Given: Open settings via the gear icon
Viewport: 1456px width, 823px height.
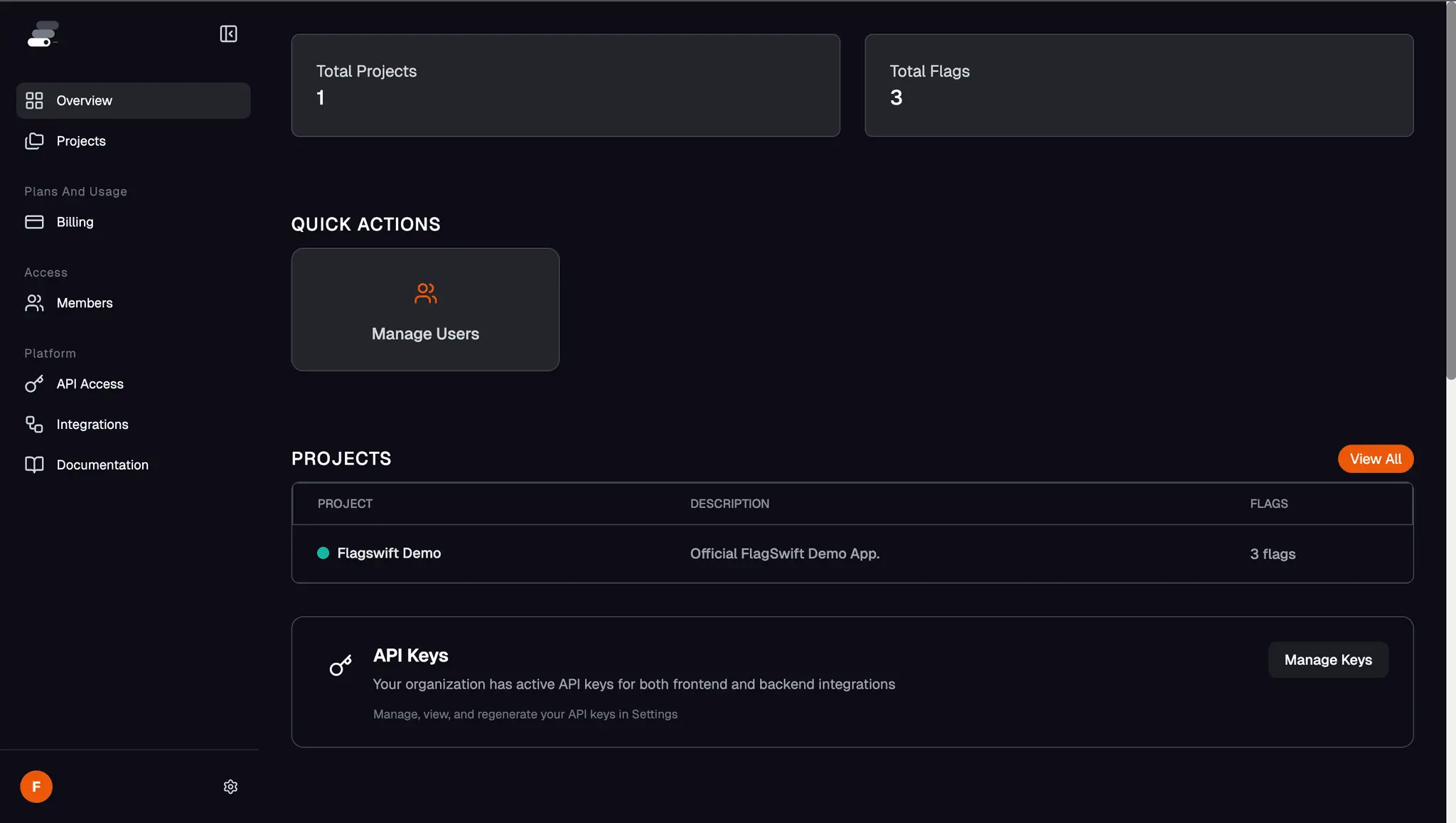Looking at the screenshot, I should [x=230, y=787].
